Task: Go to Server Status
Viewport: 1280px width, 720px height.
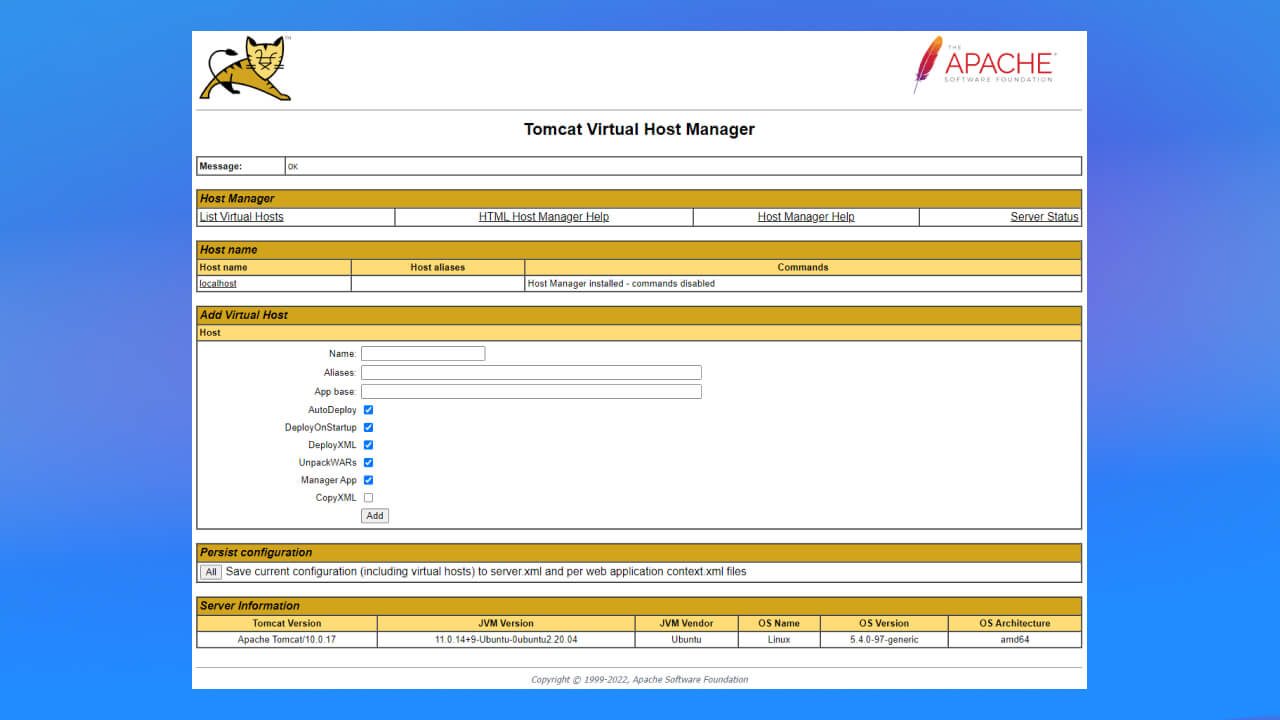Action: (x=1044, y=217)
